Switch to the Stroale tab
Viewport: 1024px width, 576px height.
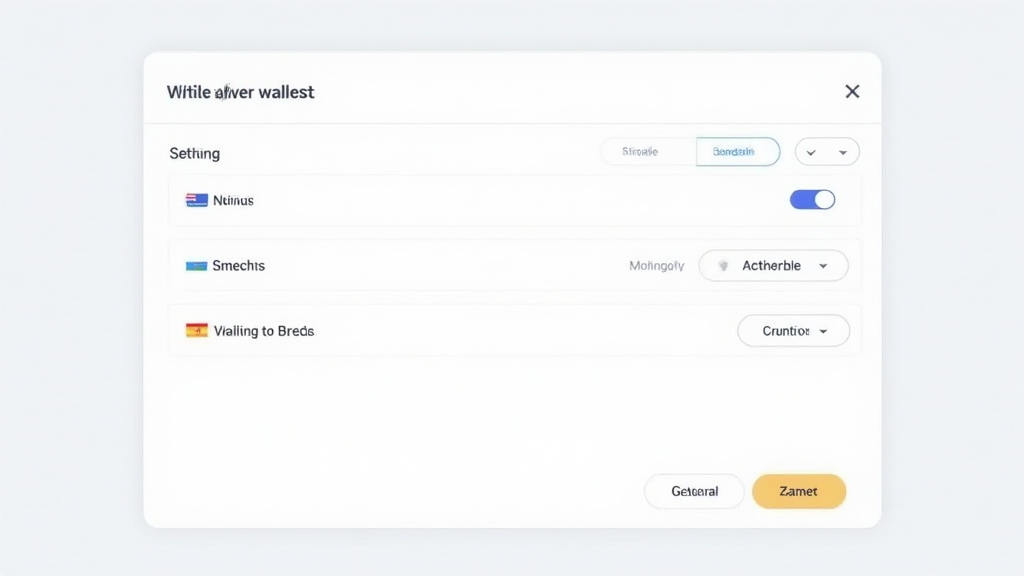pyautogui.click(x=640, y=152)
